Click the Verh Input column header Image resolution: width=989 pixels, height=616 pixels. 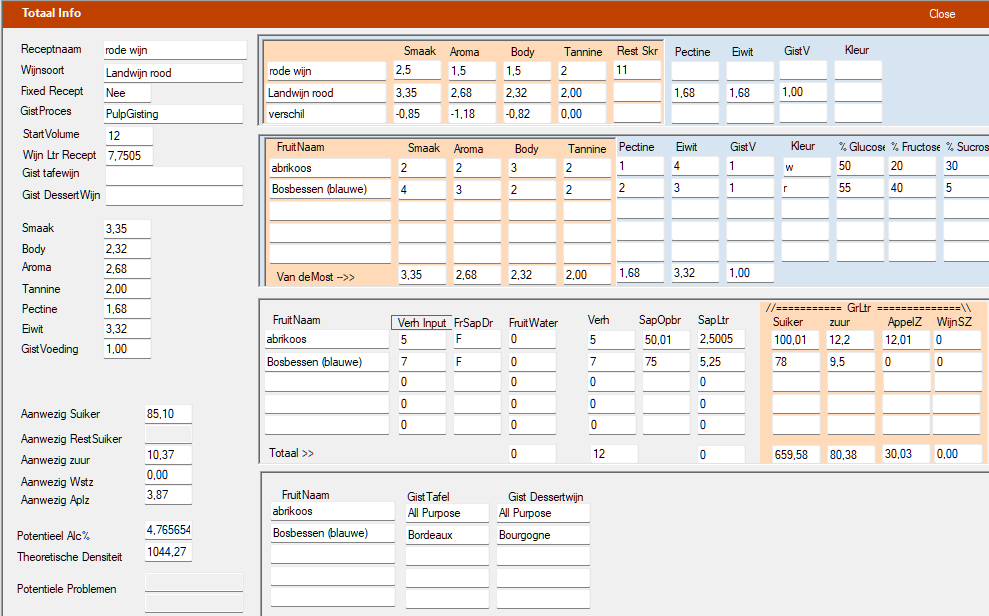tap(422, 322)
